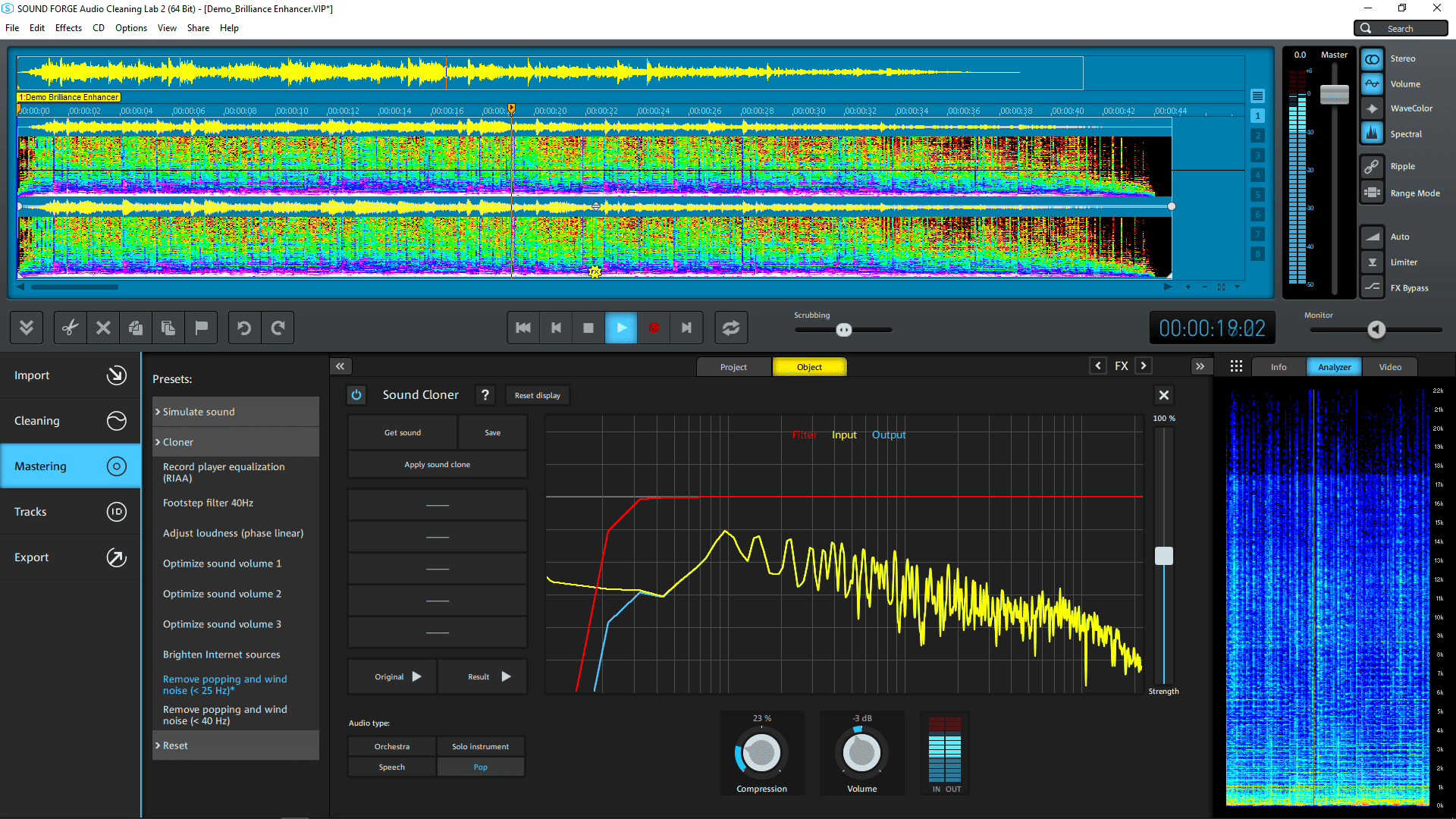Open the grid view icon beside Info tab

tap(1236, 366)
